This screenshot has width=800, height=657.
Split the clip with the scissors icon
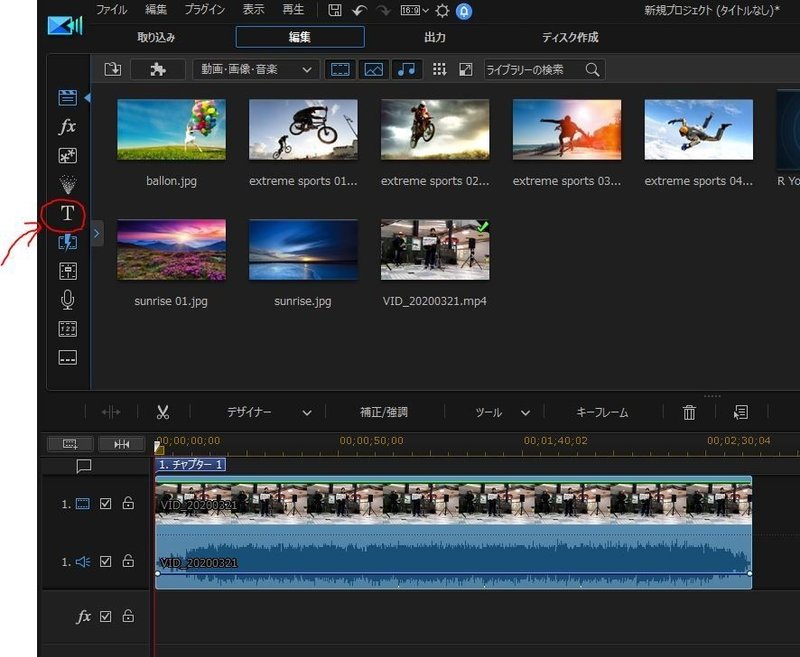163,411
